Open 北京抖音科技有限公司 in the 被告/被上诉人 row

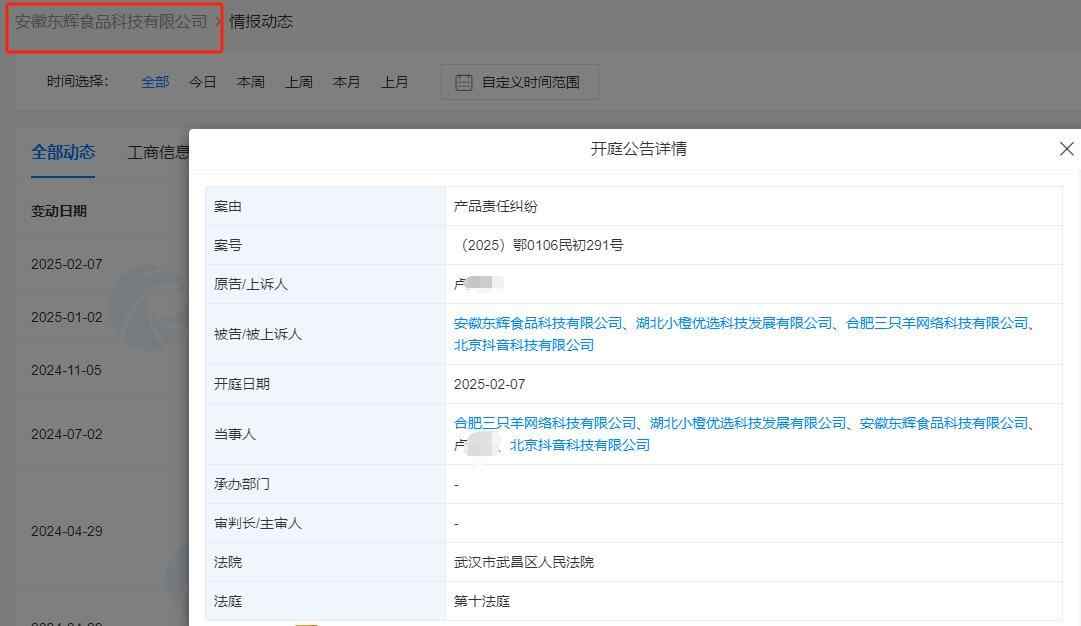coord(524,345)
